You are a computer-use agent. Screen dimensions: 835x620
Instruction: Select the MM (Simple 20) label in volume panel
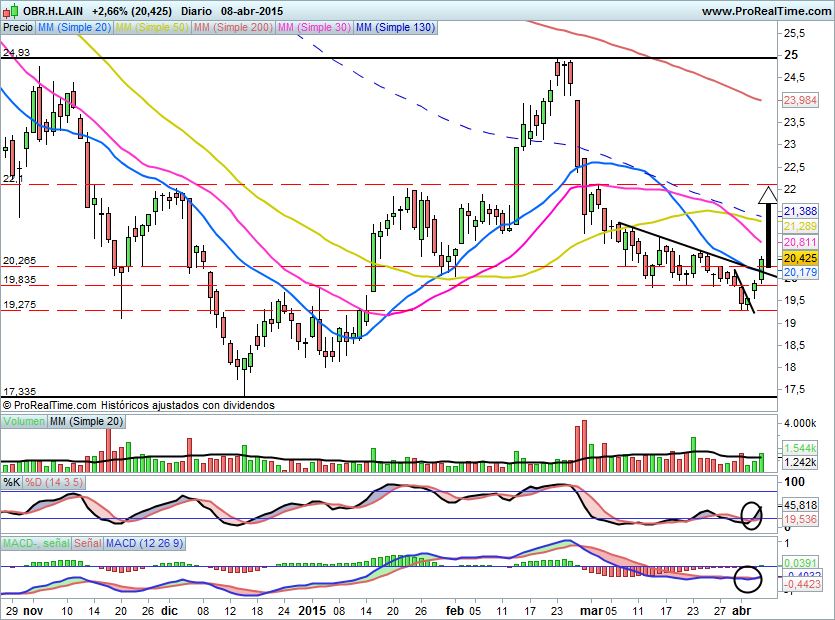(x=87, y=422)
